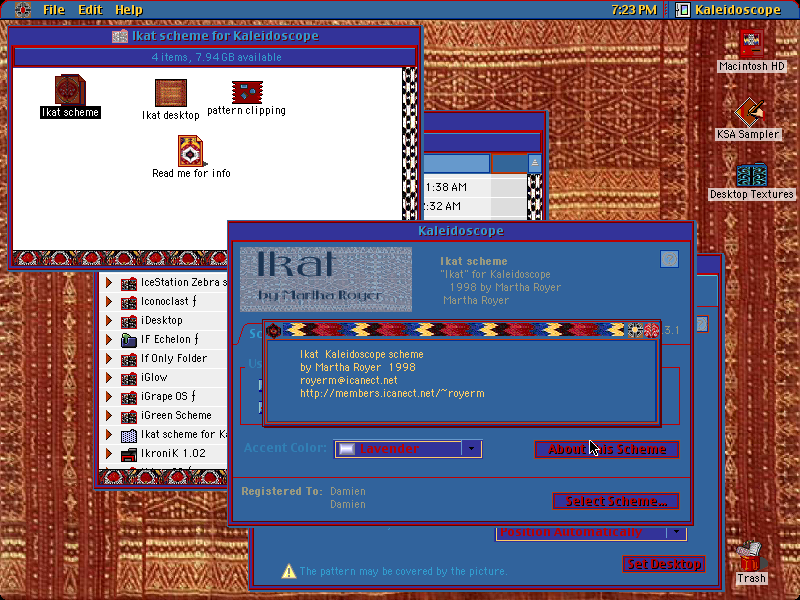This screenshot has width=800, height=600.
Task: Click the Iconoclast folder icon in list
Action: coord(129,302)
